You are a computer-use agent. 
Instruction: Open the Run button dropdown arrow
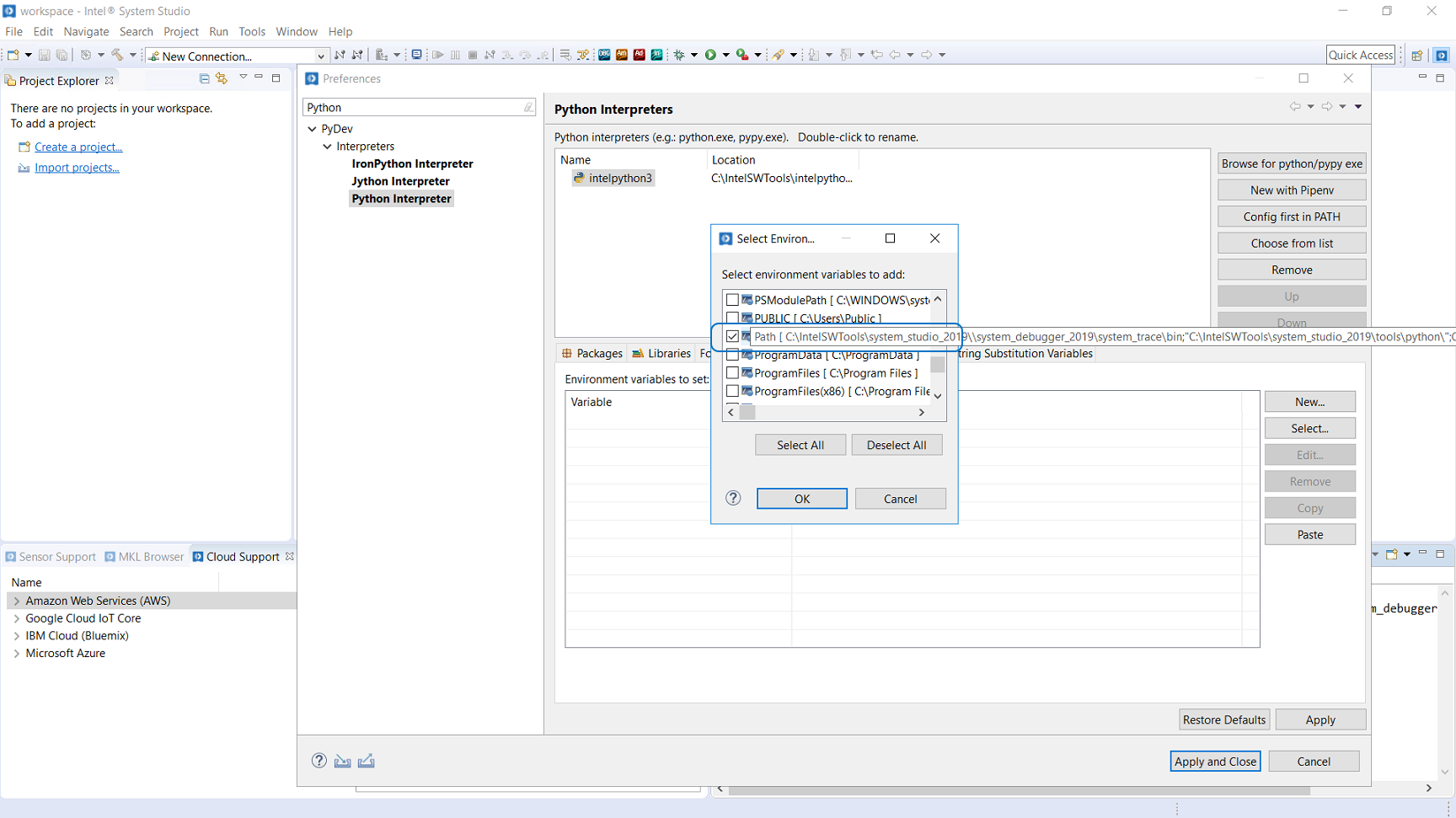coord(725,56)
